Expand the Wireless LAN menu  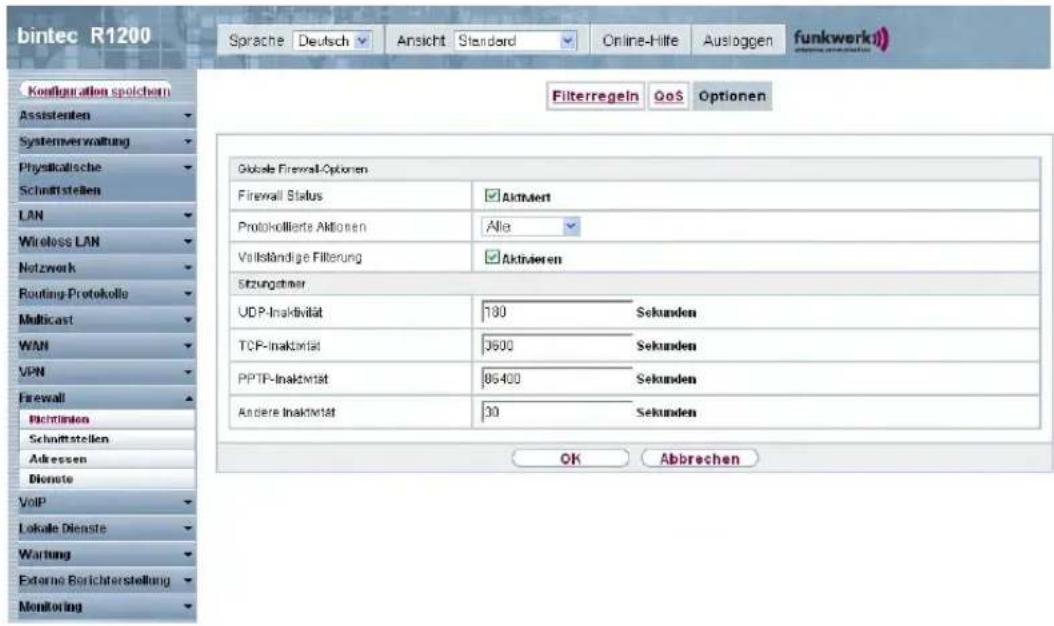[x=105, y=241]
